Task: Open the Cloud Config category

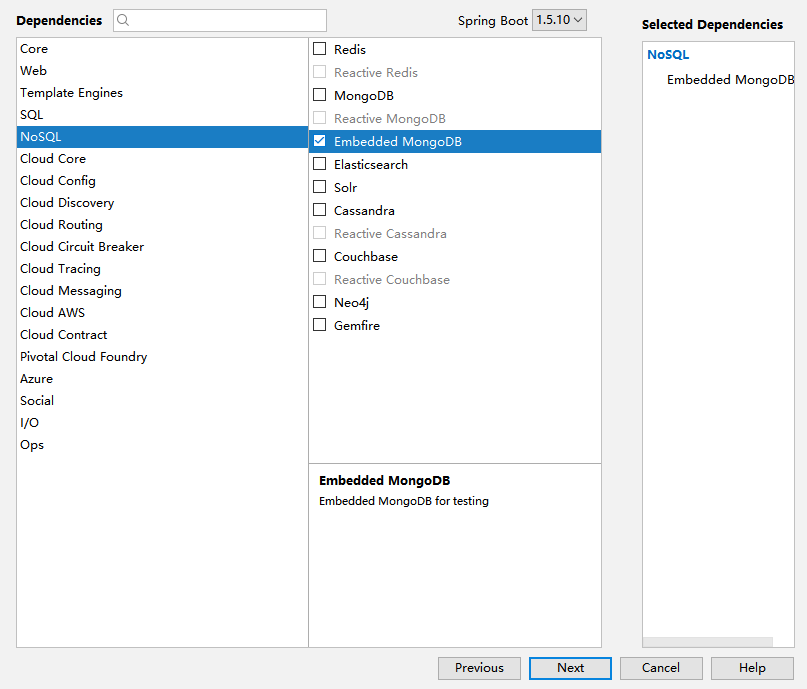Action: (162, 181)
